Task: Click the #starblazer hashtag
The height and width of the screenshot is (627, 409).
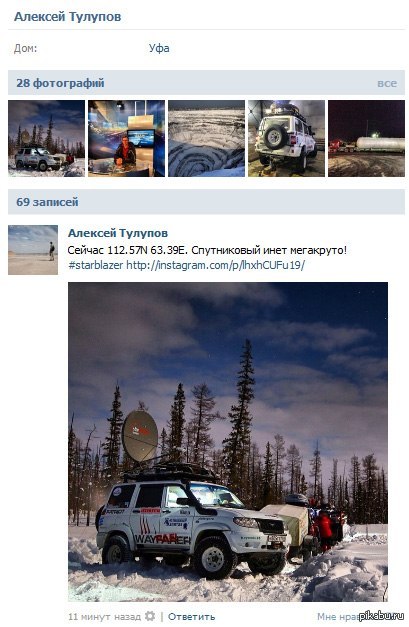Action: (96, 265)
